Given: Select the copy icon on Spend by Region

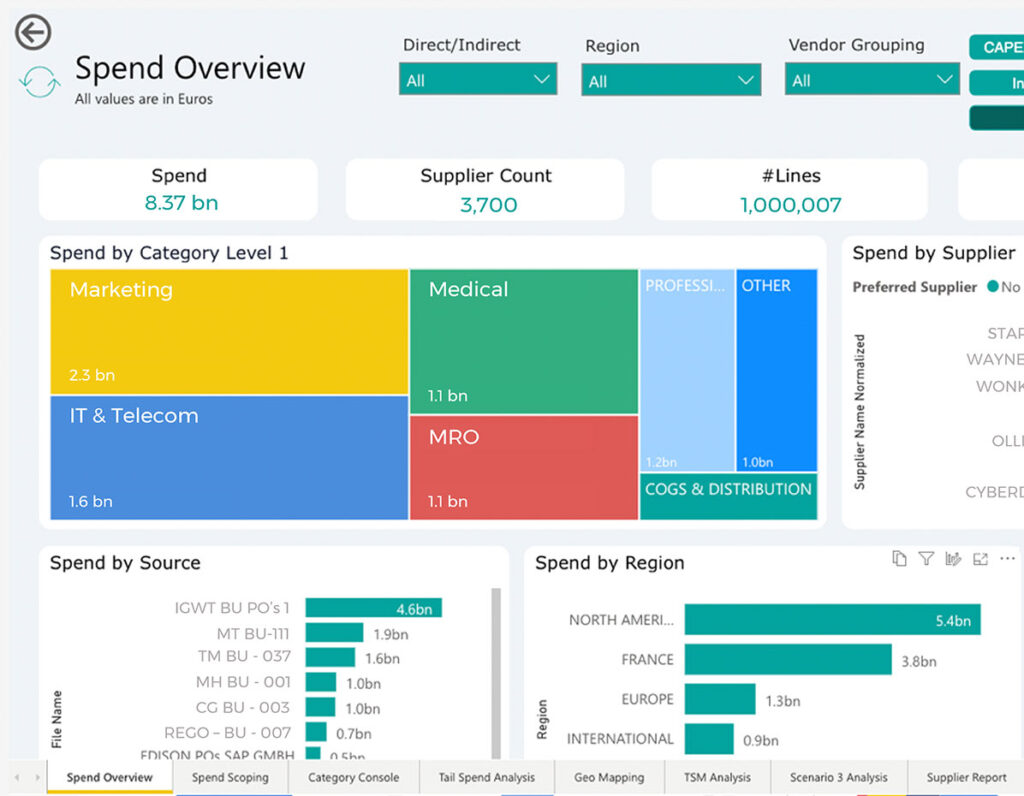Looking at the screenshot, I should click(x=899, y=559).
